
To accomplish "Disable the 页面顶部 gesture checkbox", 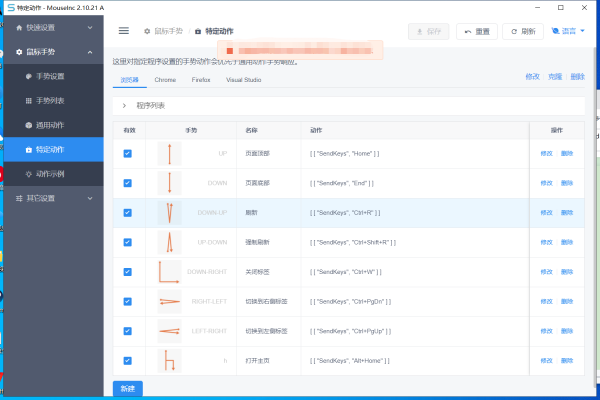I will 127,153.
